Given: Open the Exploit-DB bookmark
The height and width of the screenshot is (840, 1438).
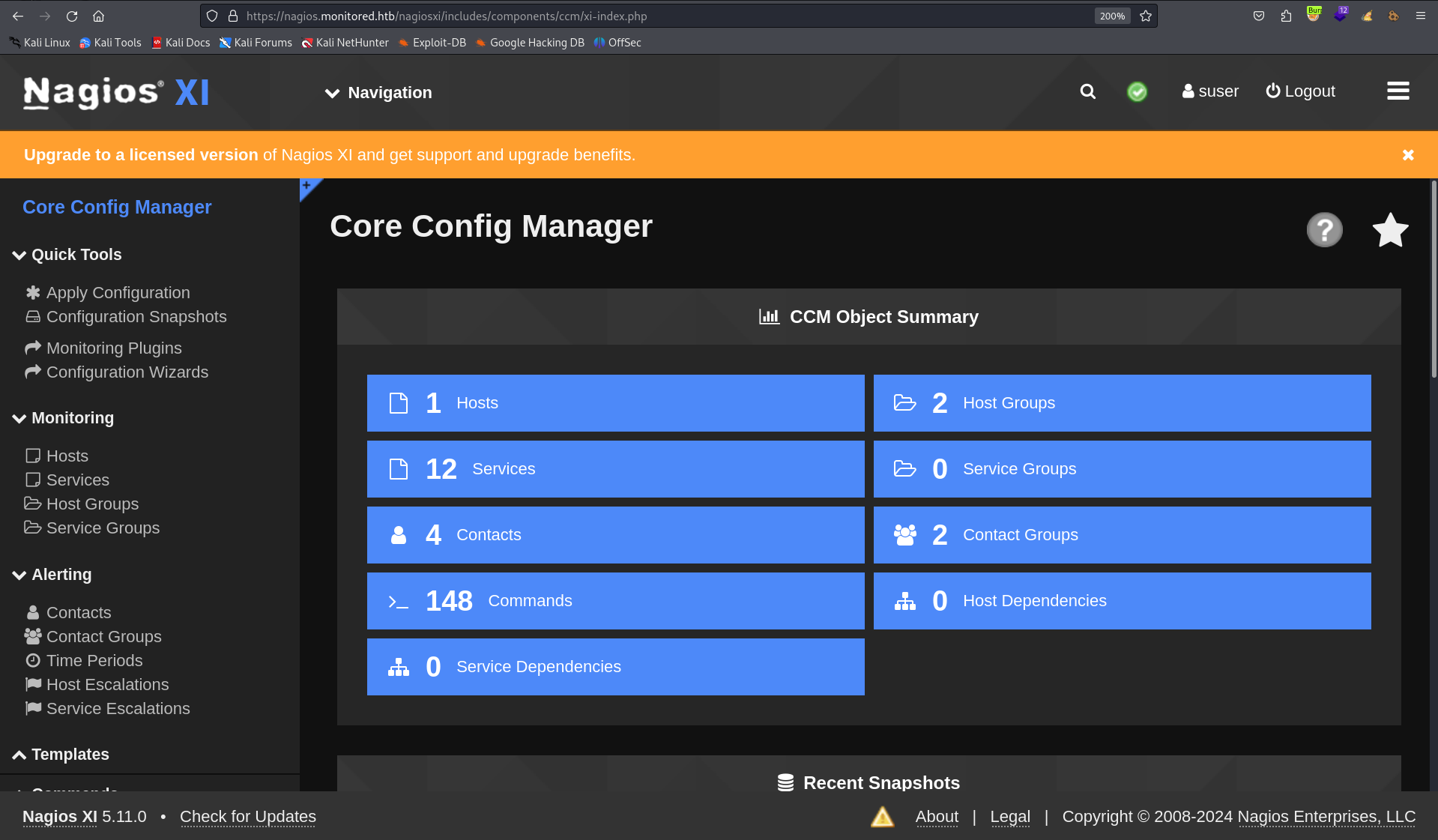Looking at the screenshot, I should (x=432, y=43).
